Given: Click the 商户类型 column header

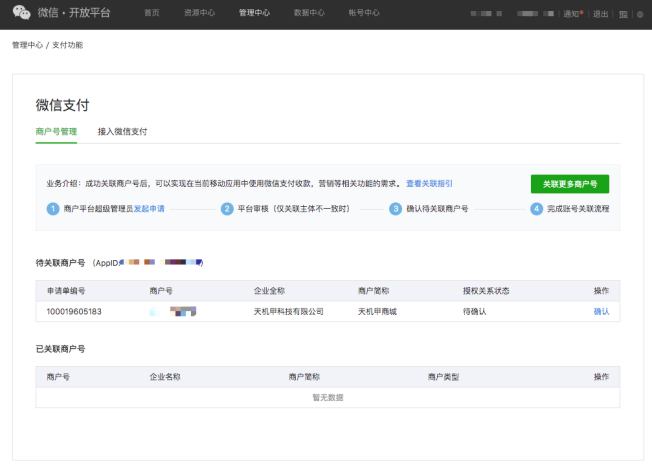Looking at the screenshot, I should [x=443, y=377].
